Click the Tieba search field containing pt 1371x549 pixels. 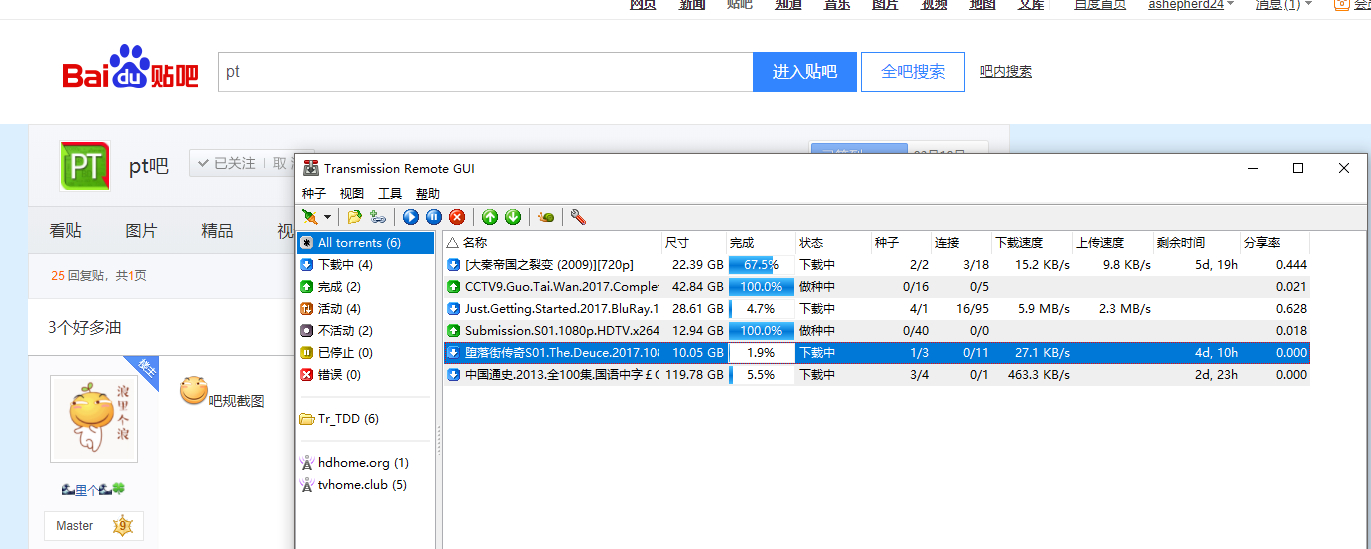pos(485,72)
